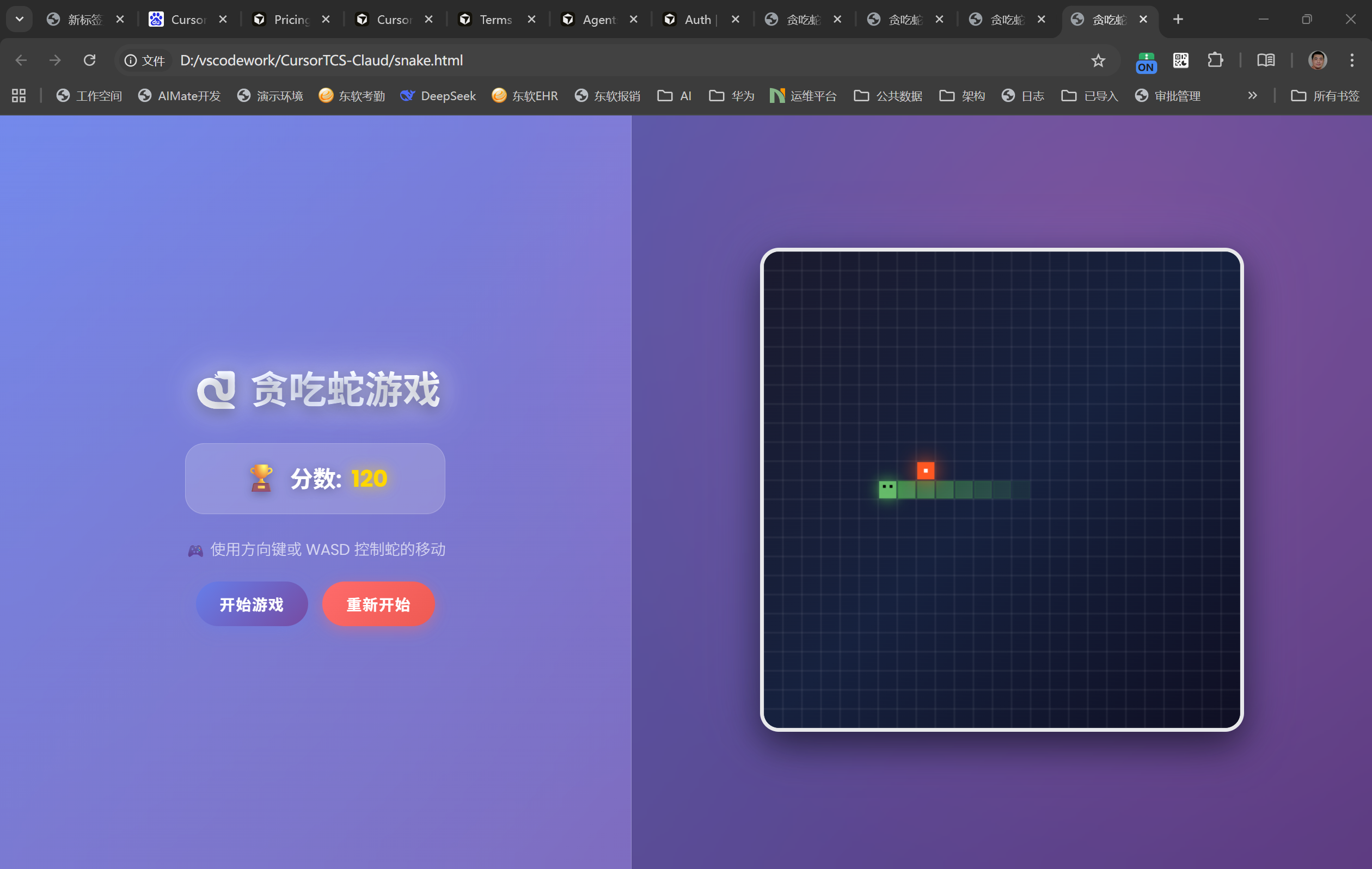Click the 开始游戏 button
1372x869 pixels.
[x=252, y=604]
